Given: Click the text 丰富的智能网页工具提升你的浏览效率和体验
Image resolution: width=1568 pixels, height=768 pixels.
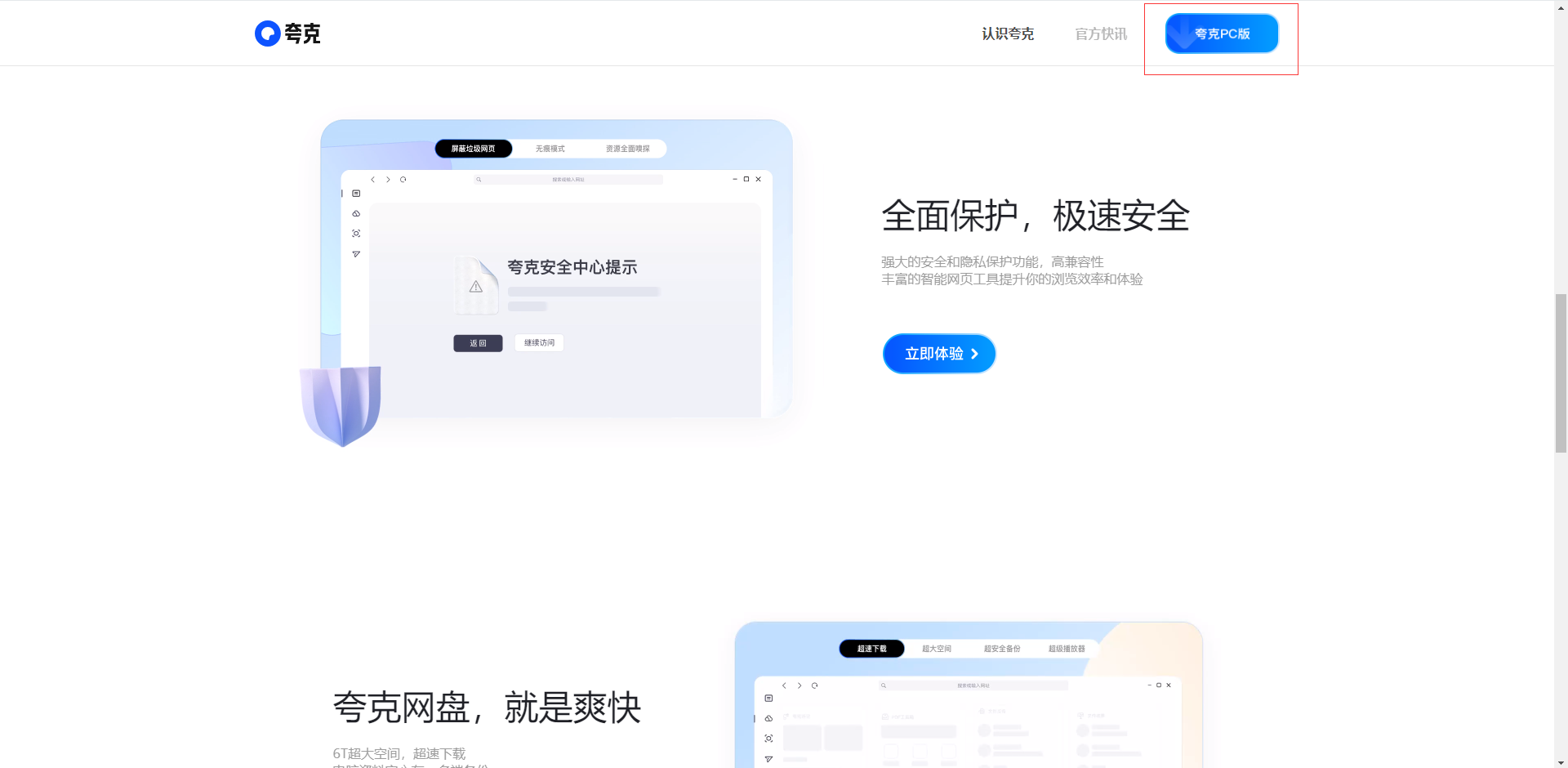Looking at the screenshot, I should tap(1012, 279).
